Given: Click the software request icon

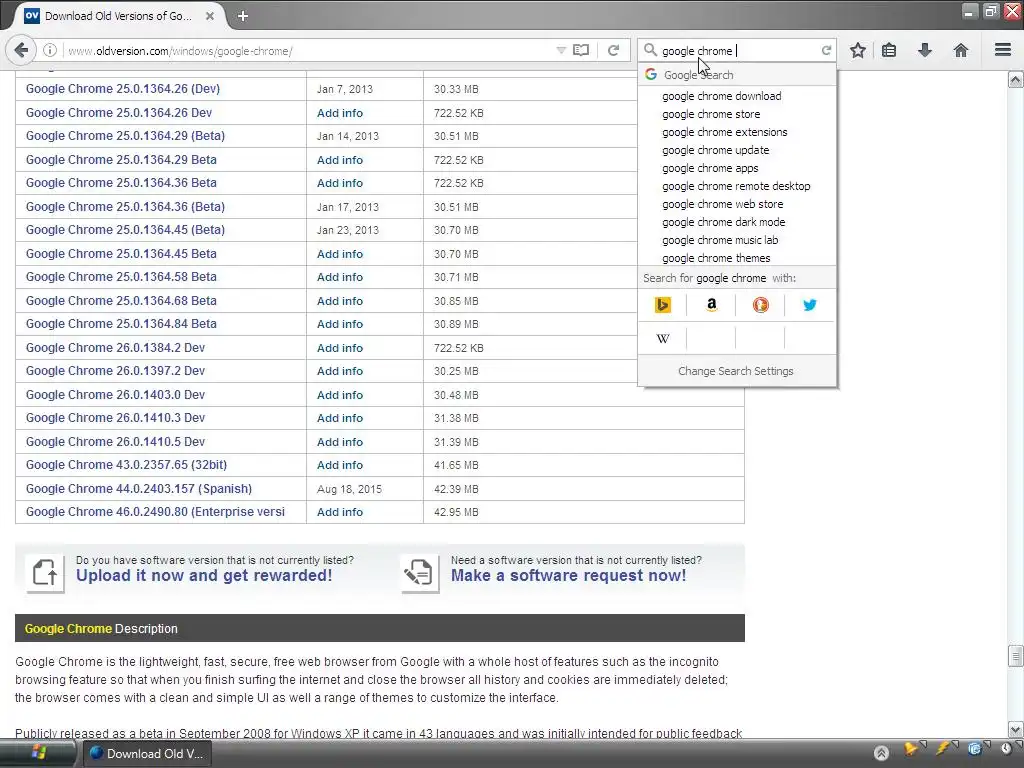Looking at the screenshot, I should point(419,573).
